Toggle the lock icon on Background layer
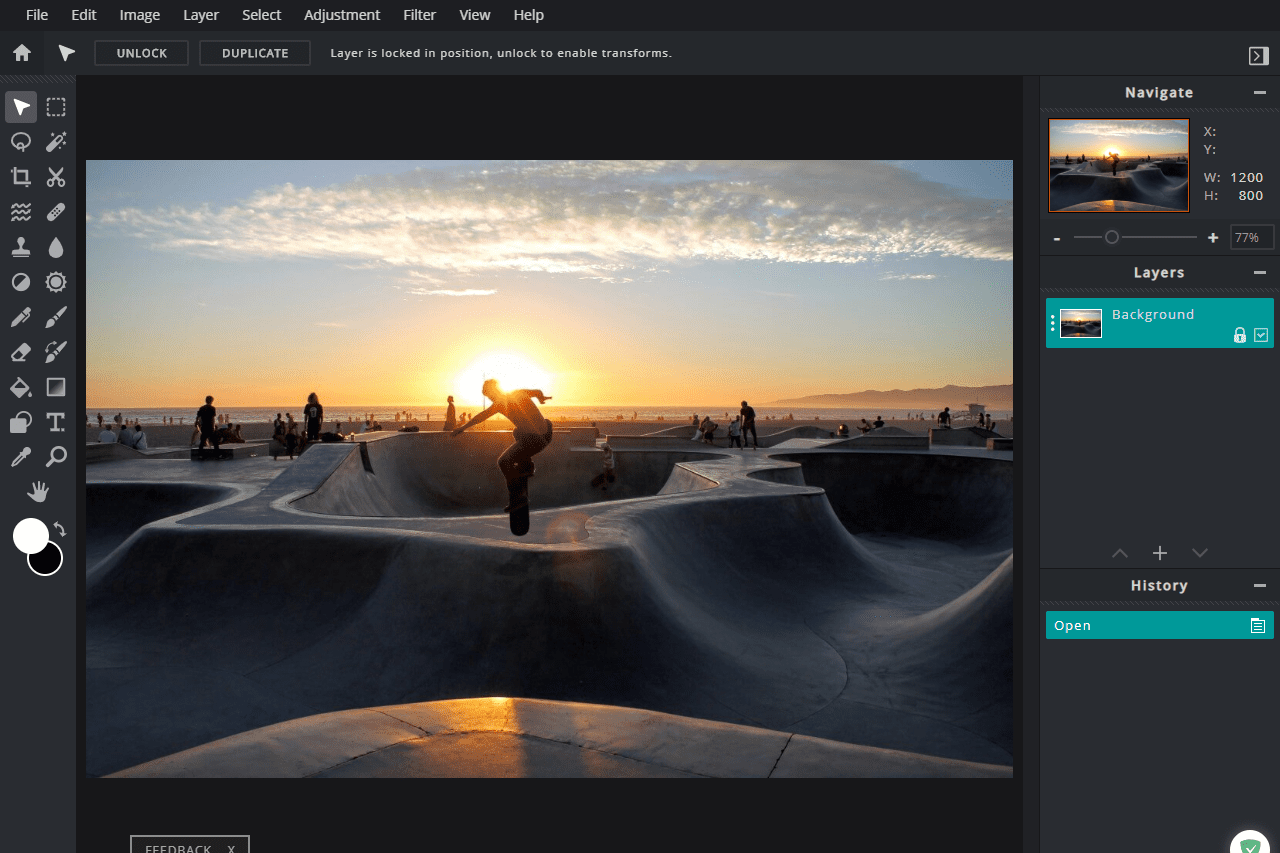Image resolution: width=1280 pixels, height=853 pixels. point(1240,335)
